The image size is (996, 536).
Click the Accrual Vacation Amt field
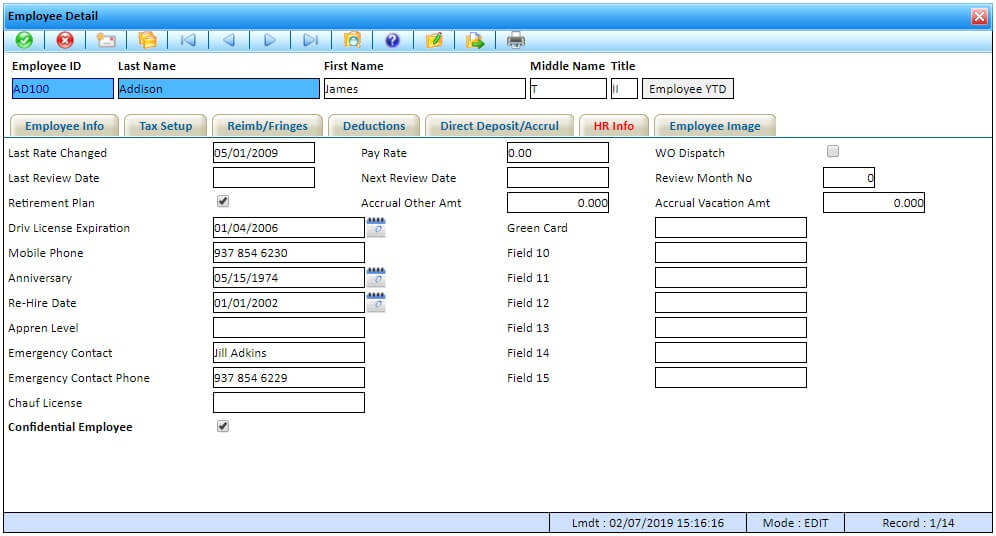(x=874, y=203)
